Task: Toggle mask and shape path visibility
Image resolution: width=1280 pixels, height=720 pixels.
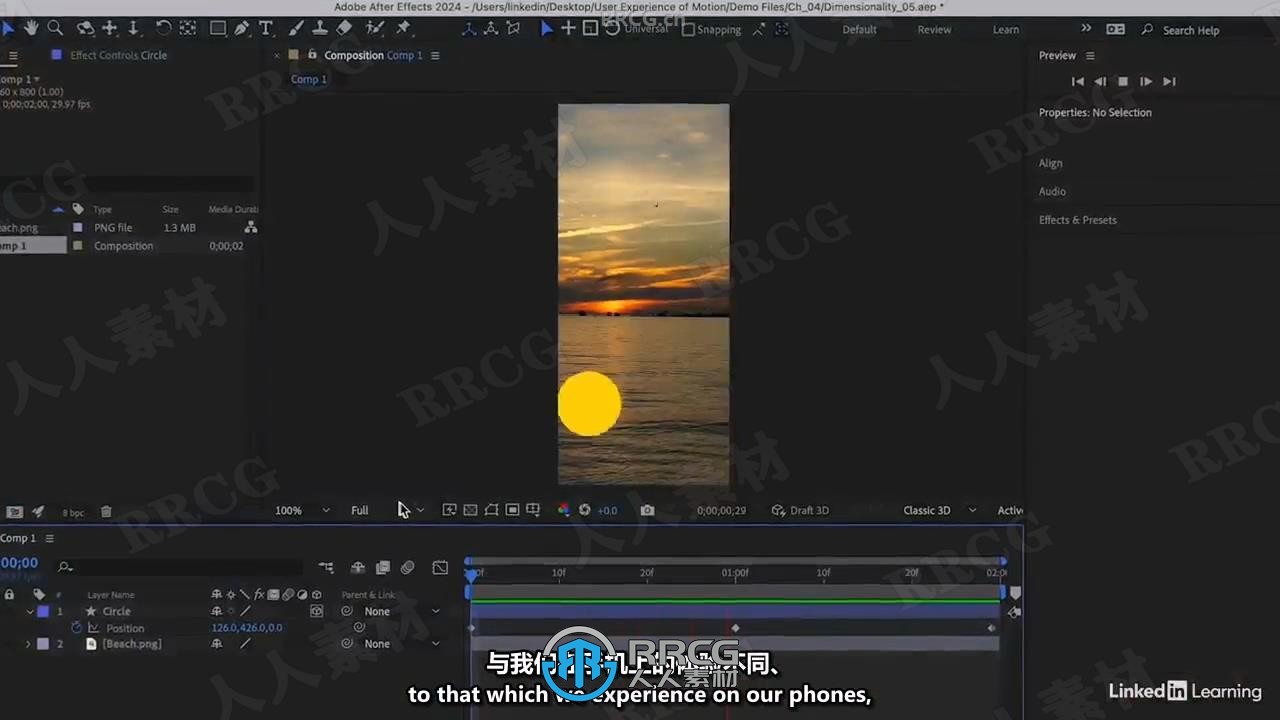Action: tap(491, 510)
